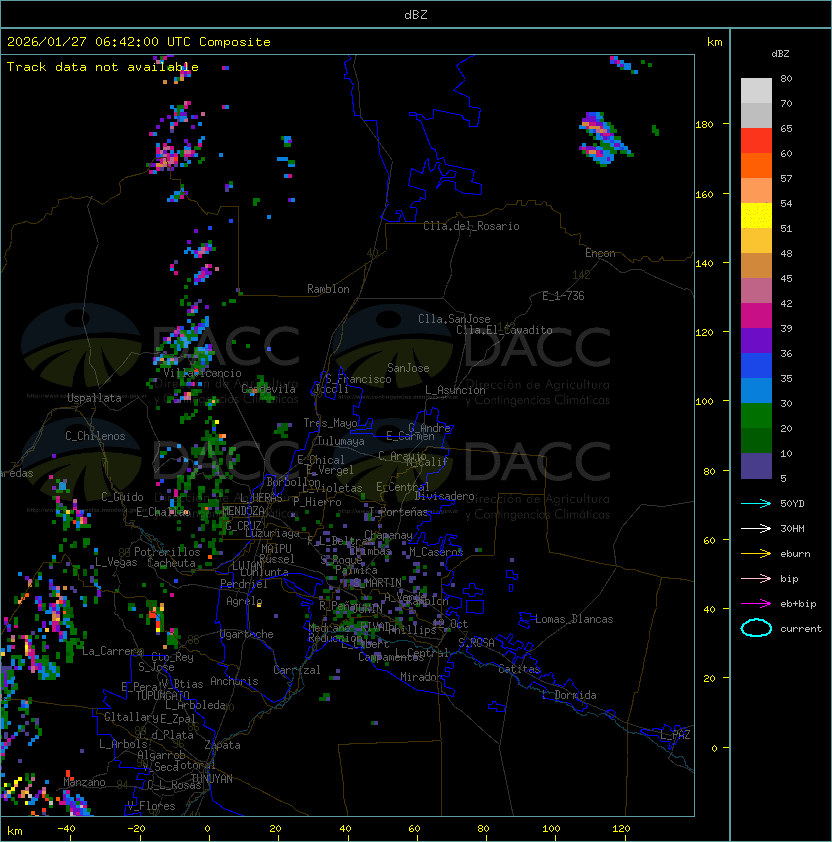Click the Clla.SanJose map label

pyautogui.click(x=454, y=319)
